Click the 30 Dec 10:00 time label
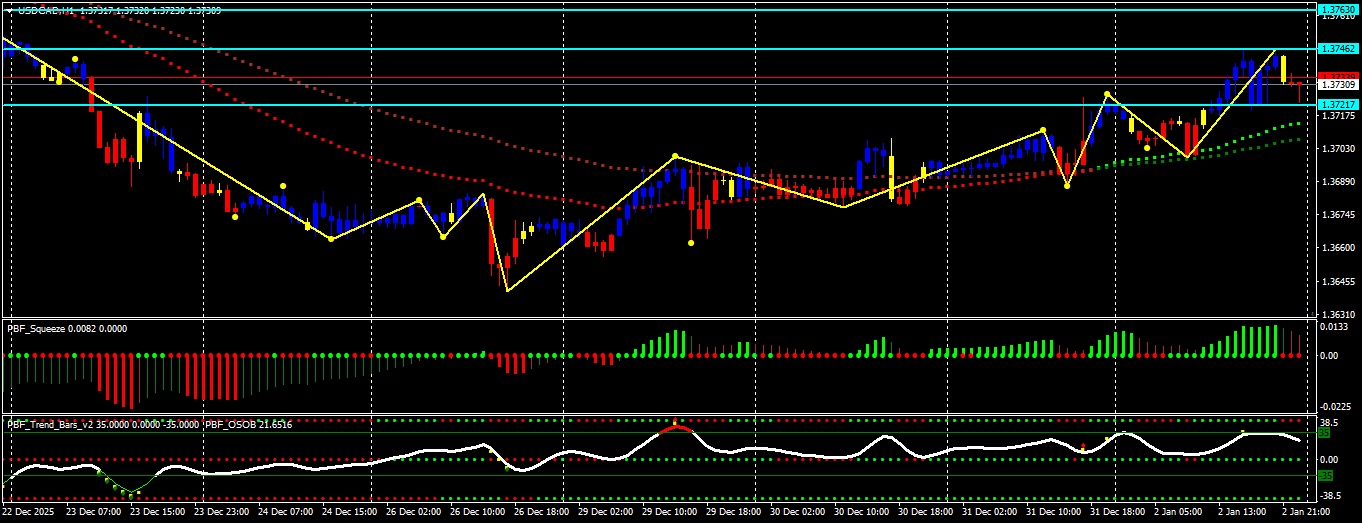 tap(860, 511)
